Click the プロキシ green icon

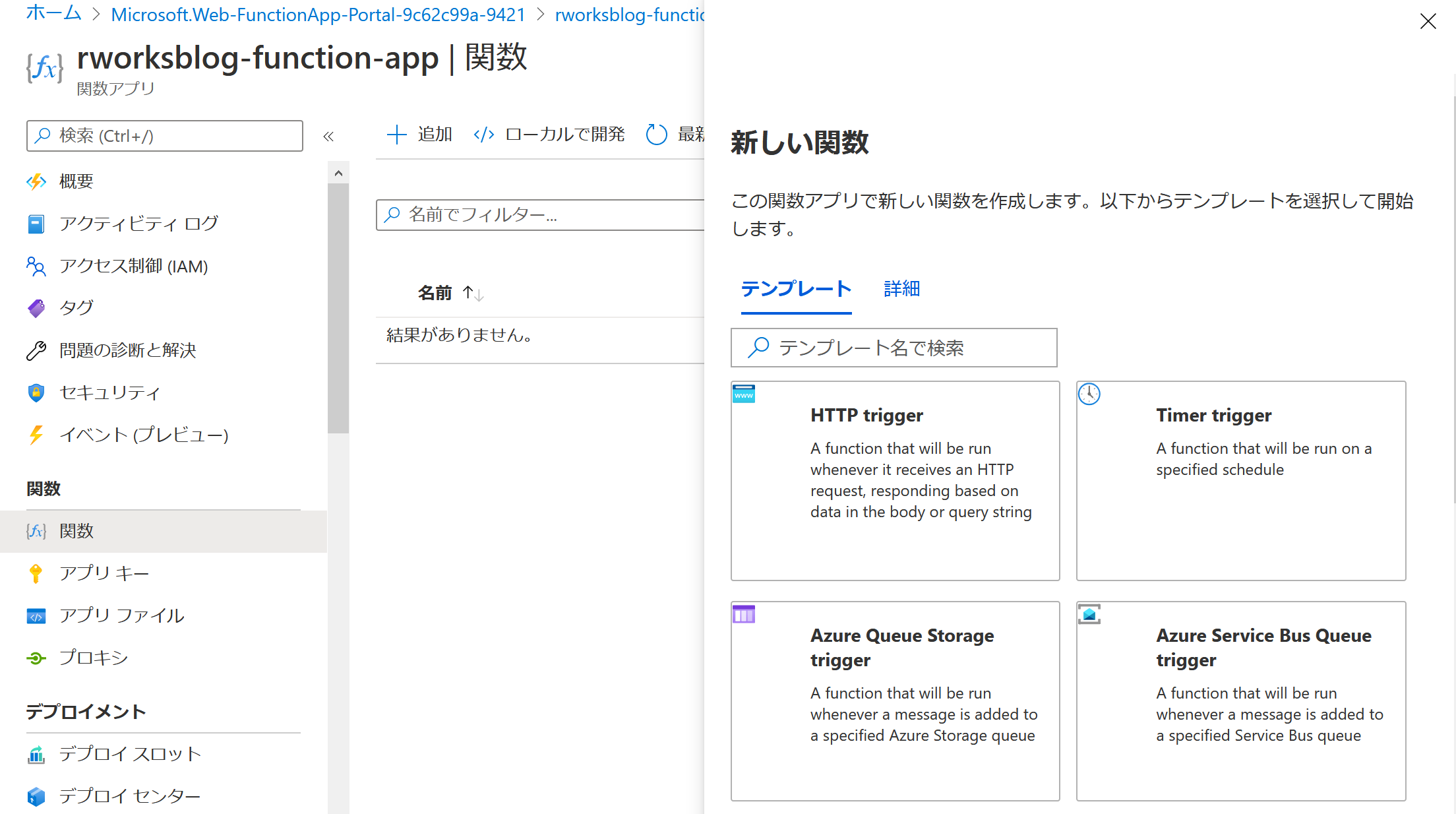(x=36, y=658)
